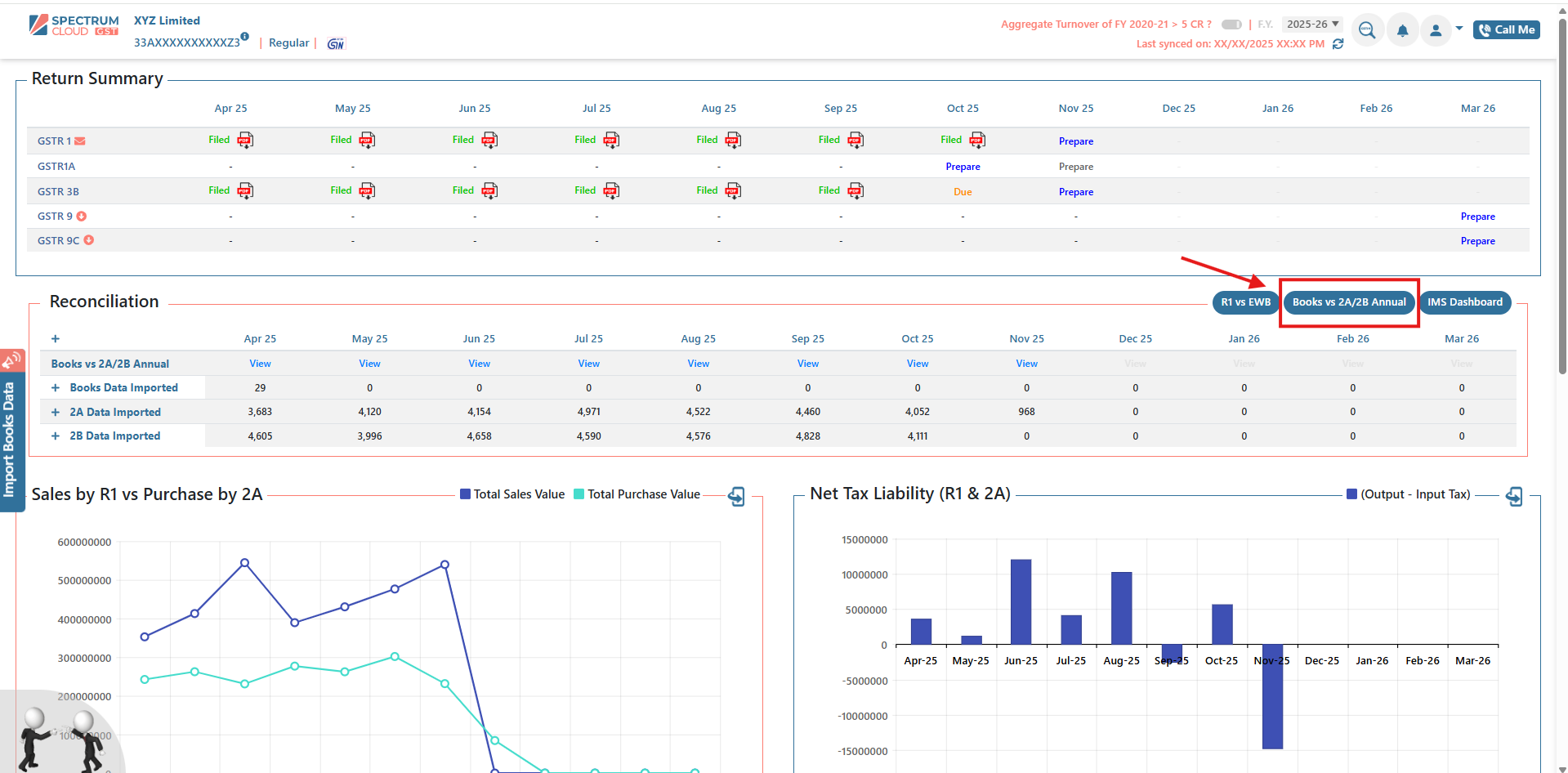Open the notifications bell

click(1402, 31)
